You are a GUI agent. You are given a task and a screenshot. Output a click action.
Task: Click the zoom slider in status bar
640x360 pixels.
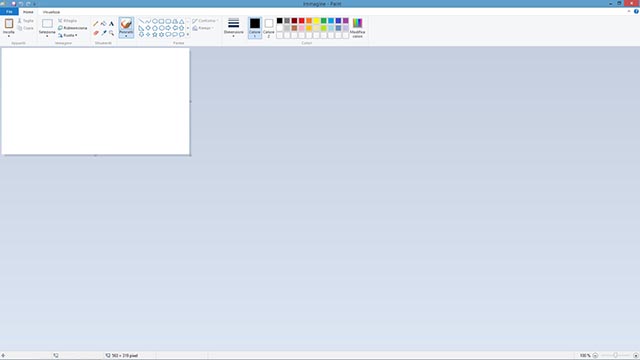615,356
